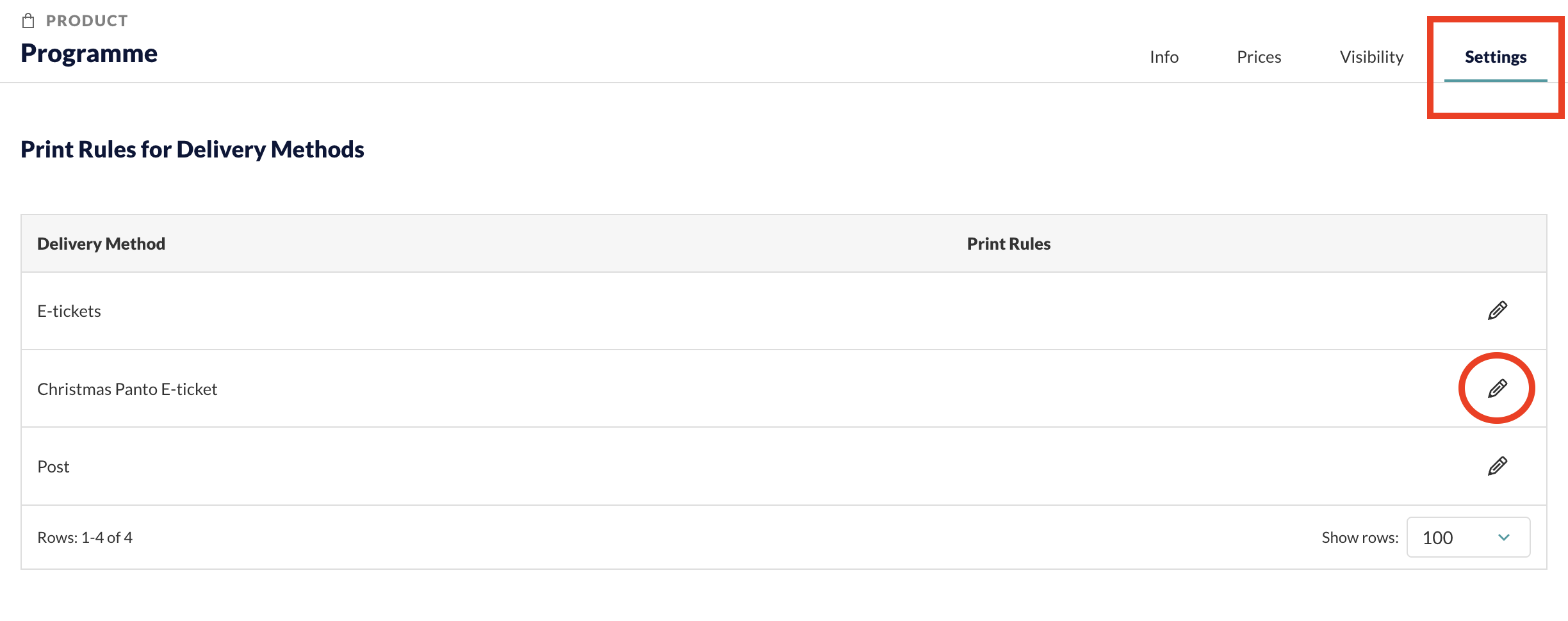Viewport: 1568px width, 621px height.
Task: Open the Show rows dropdown
Action: (x=1468, y=537)
